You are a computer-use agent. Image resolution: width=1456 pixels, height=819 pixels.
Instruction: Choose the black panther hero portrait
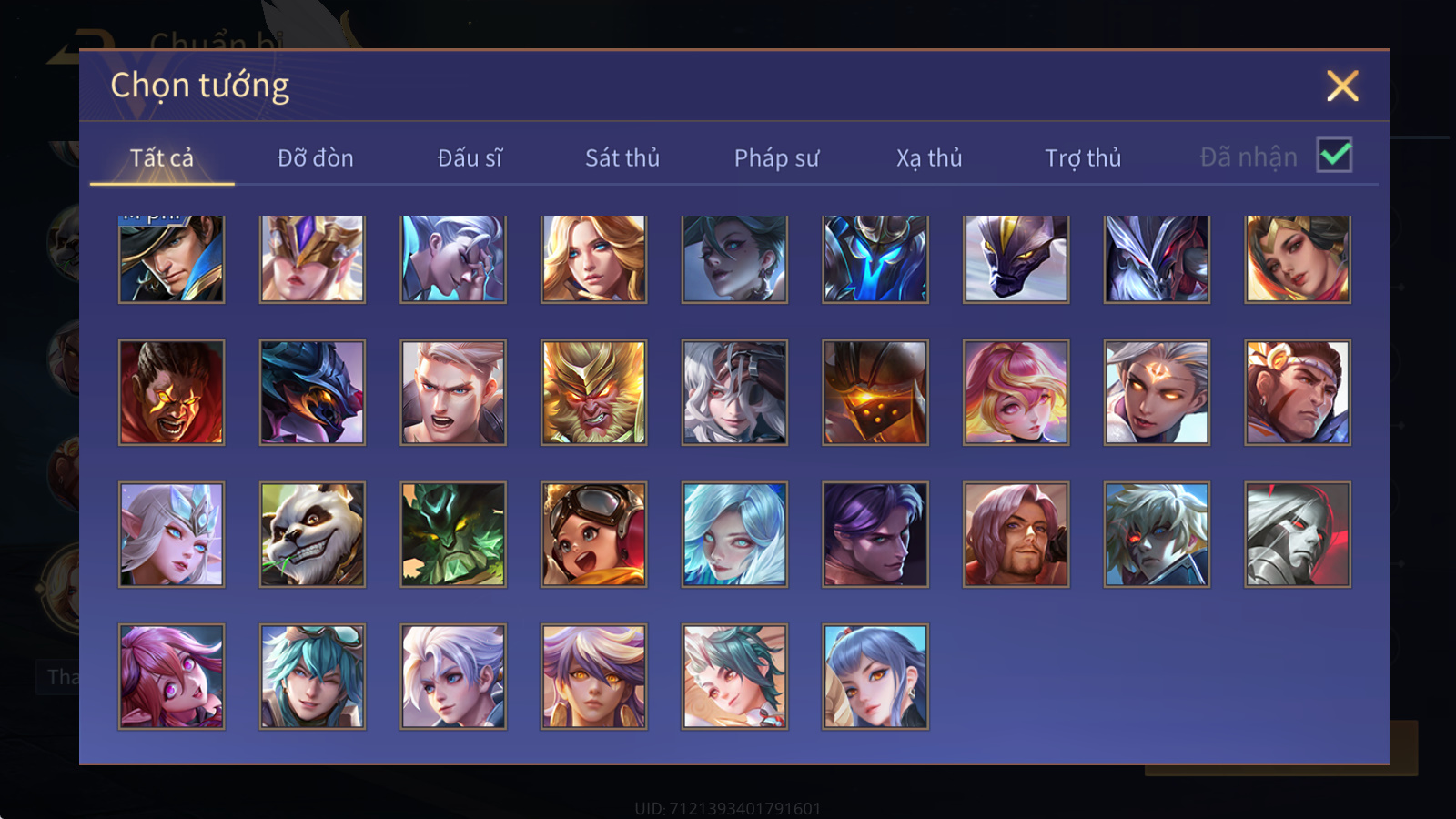pos(1016,258)
